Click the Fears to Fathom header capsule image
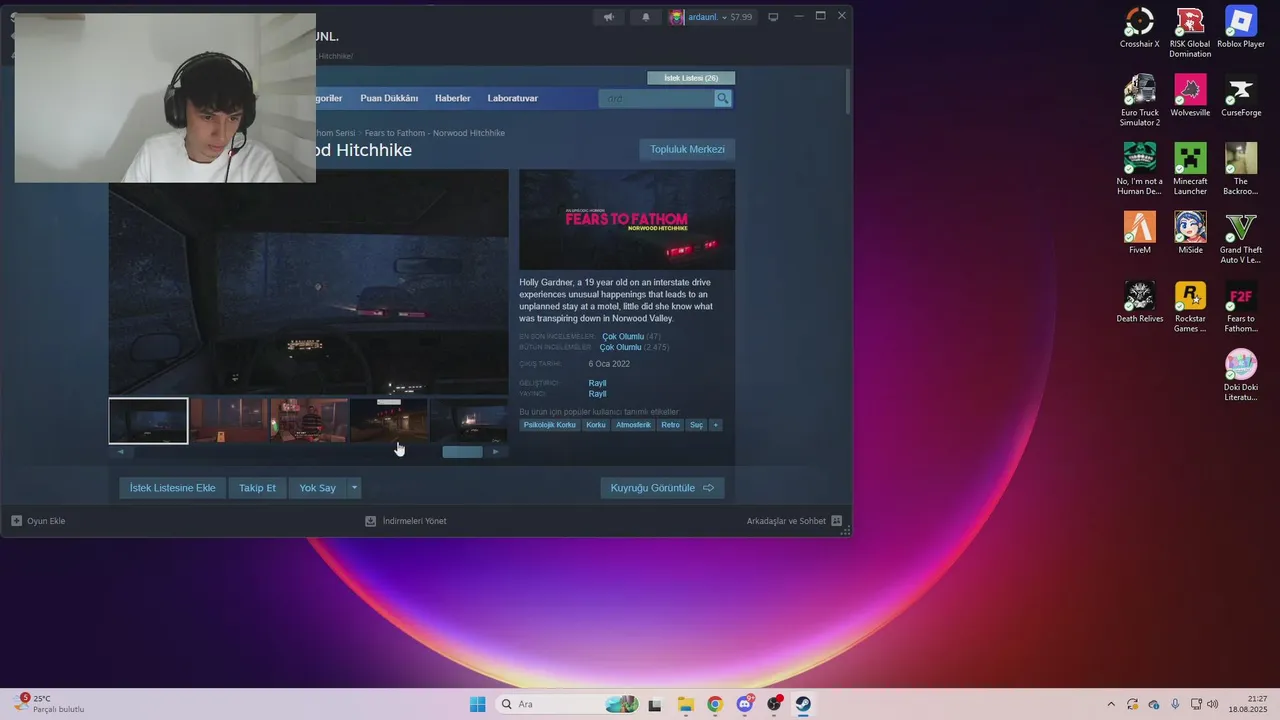This screenshot has height=720, width=1280. point(627,220)
